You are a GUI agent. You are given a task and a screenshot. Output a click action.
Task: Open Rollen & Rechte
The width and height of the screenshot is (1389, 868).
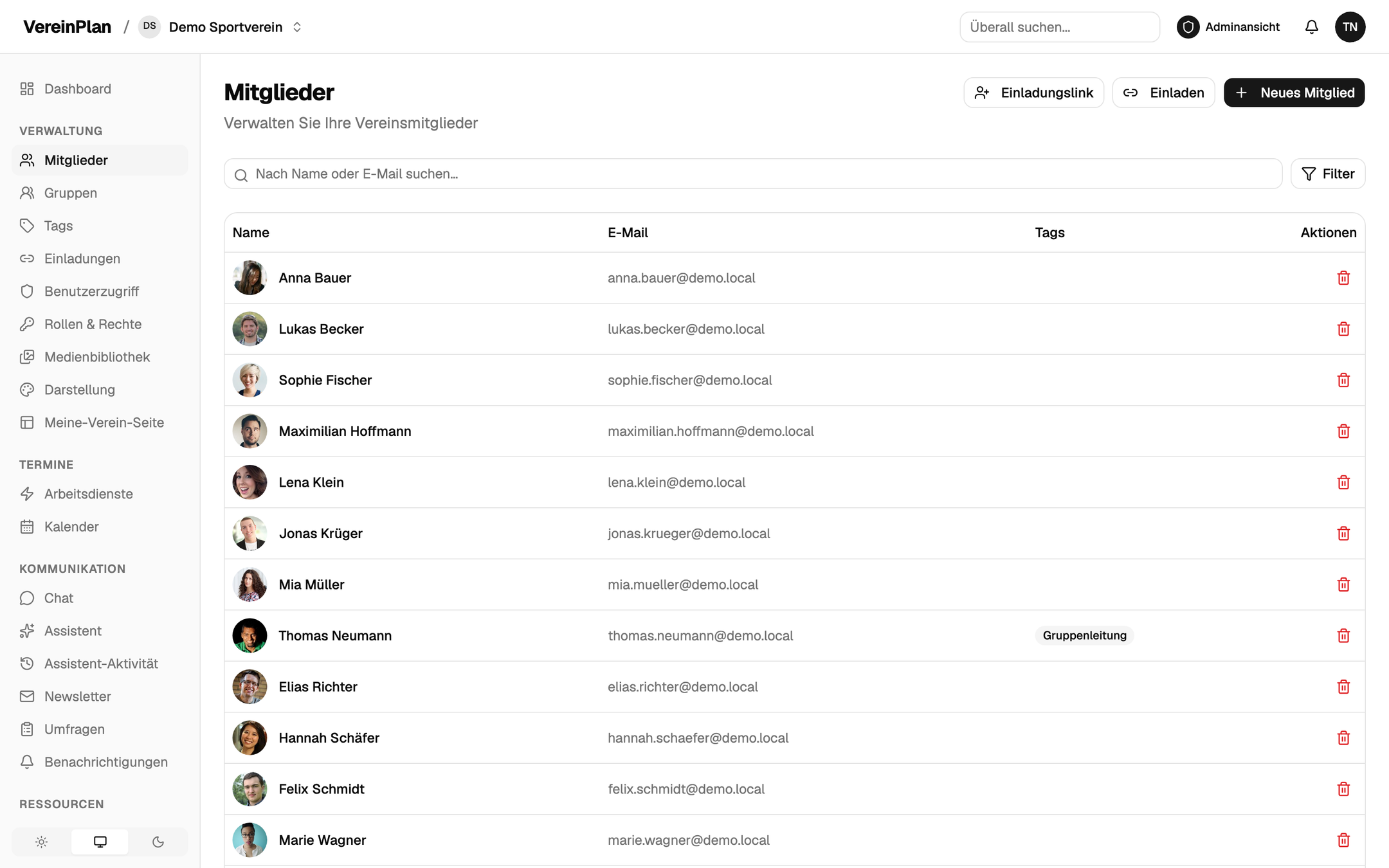tap(100, 324)
